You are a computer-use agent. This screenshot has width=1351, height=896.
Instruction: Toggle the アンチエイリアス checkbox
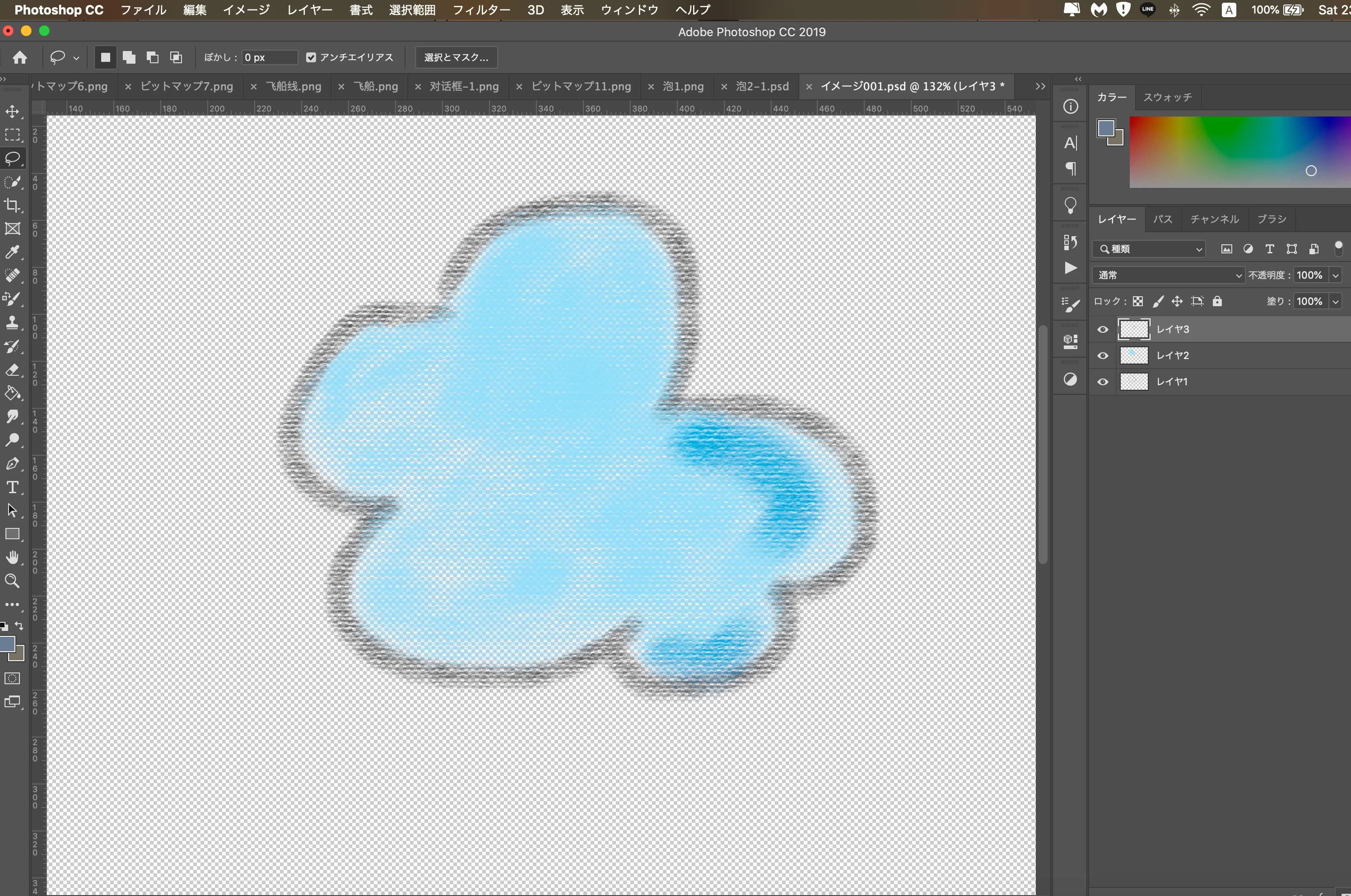(x=311, y=57)
